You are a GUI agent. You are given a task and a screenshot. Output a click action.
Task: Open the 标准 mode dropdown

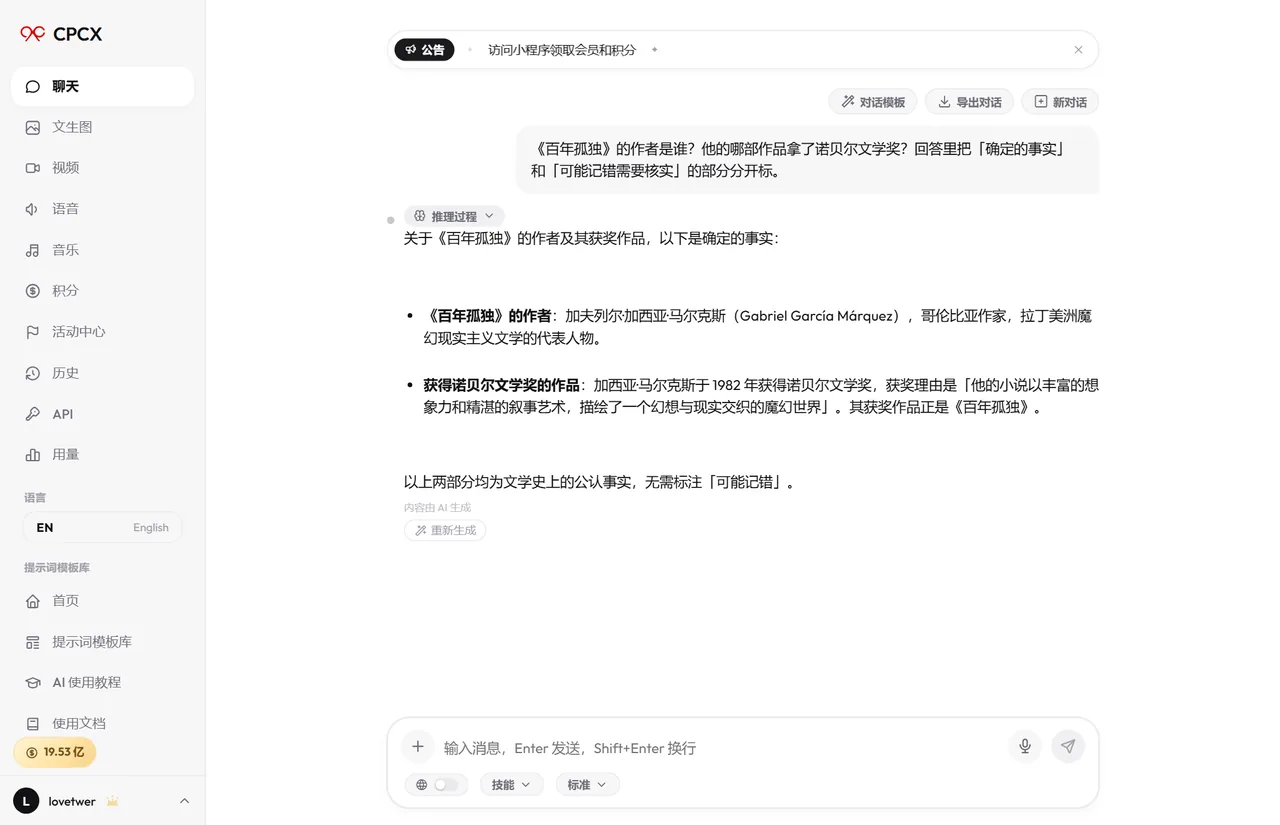(x=587, y=785)
